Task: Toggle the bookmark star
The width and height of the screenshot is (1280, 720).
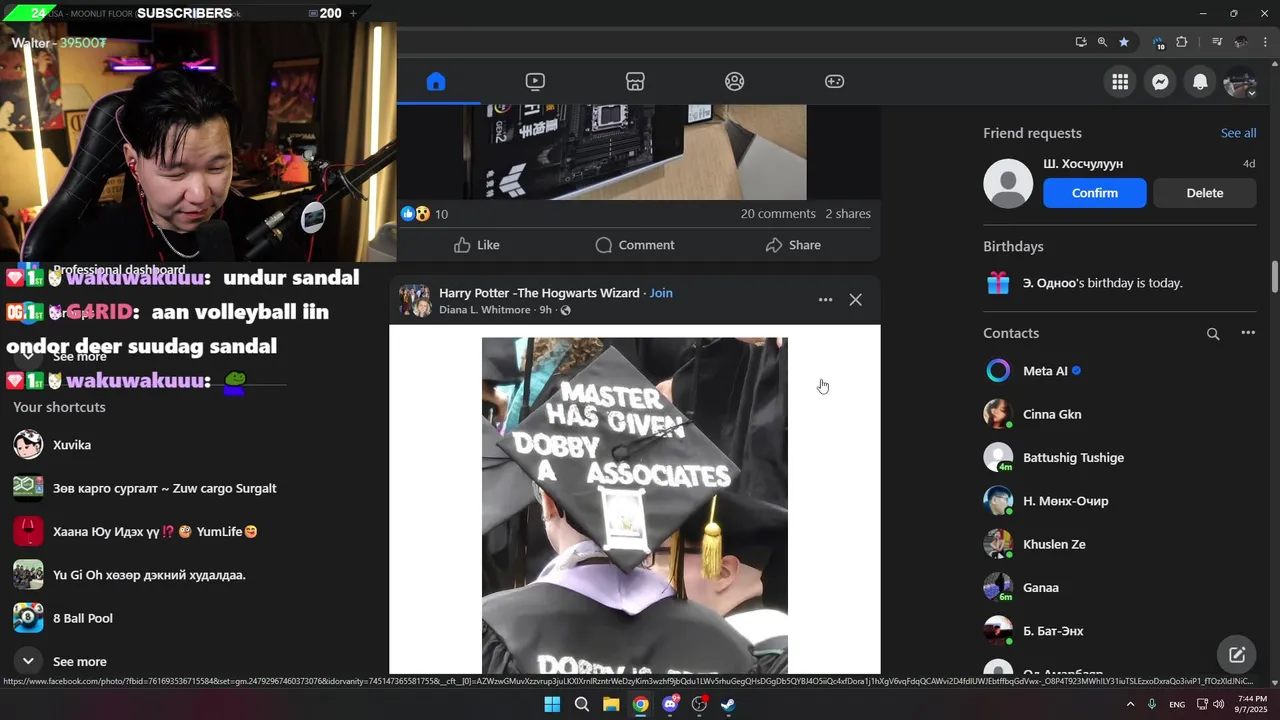Action: coord(1124,42)
